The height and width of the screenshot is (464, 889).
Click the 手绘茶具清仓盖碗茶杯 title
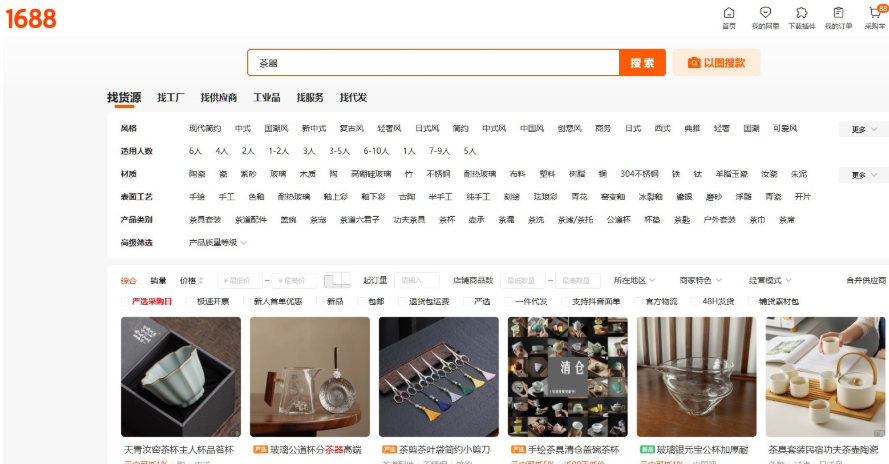[574, 450]
